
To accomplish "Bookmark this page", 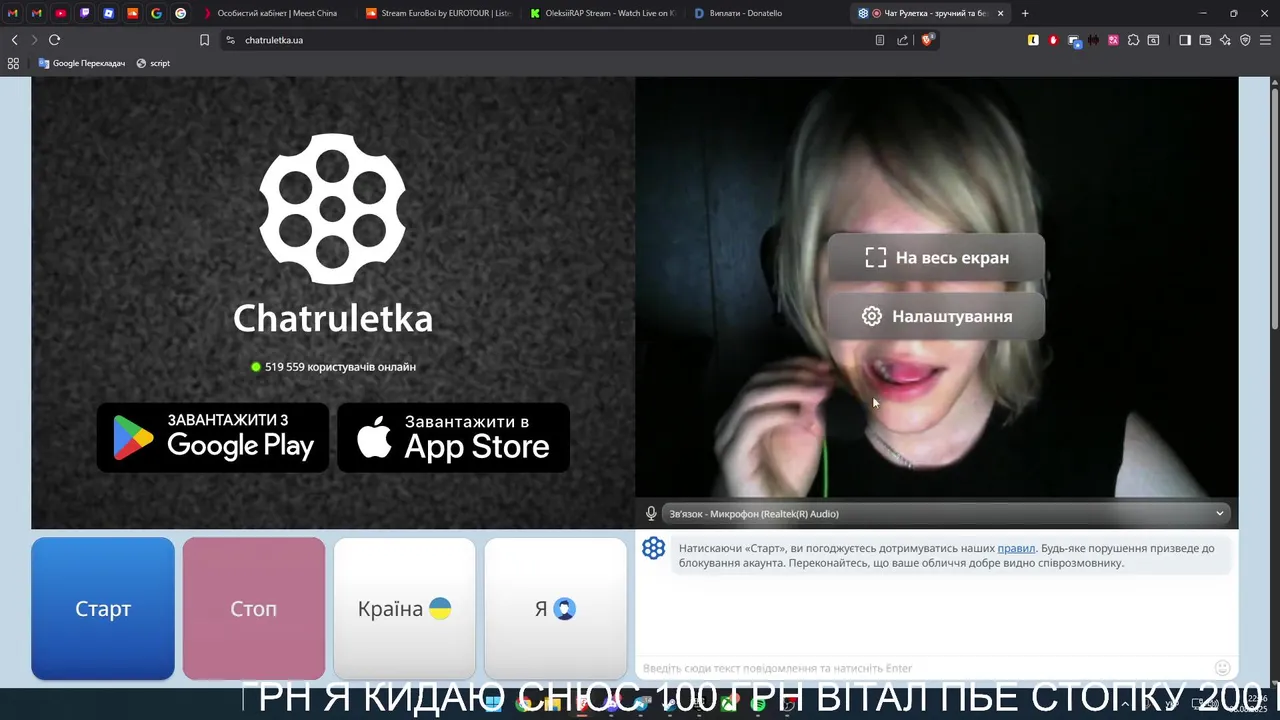I will 204,40.
